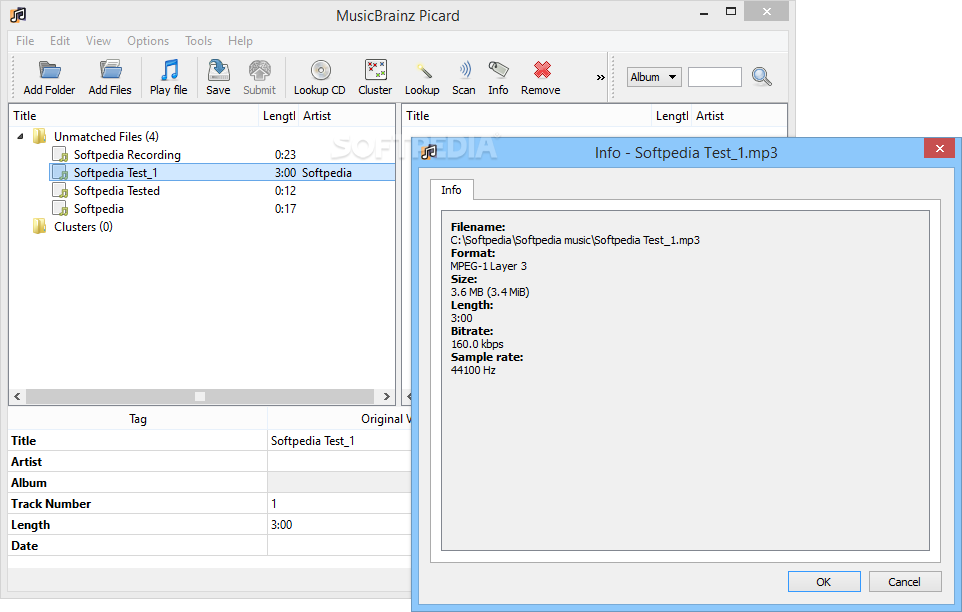Click the Submit toolbar icon
The height and width of the screenshot is (612, 962).
pyautogui.click(x=260, y=70)
